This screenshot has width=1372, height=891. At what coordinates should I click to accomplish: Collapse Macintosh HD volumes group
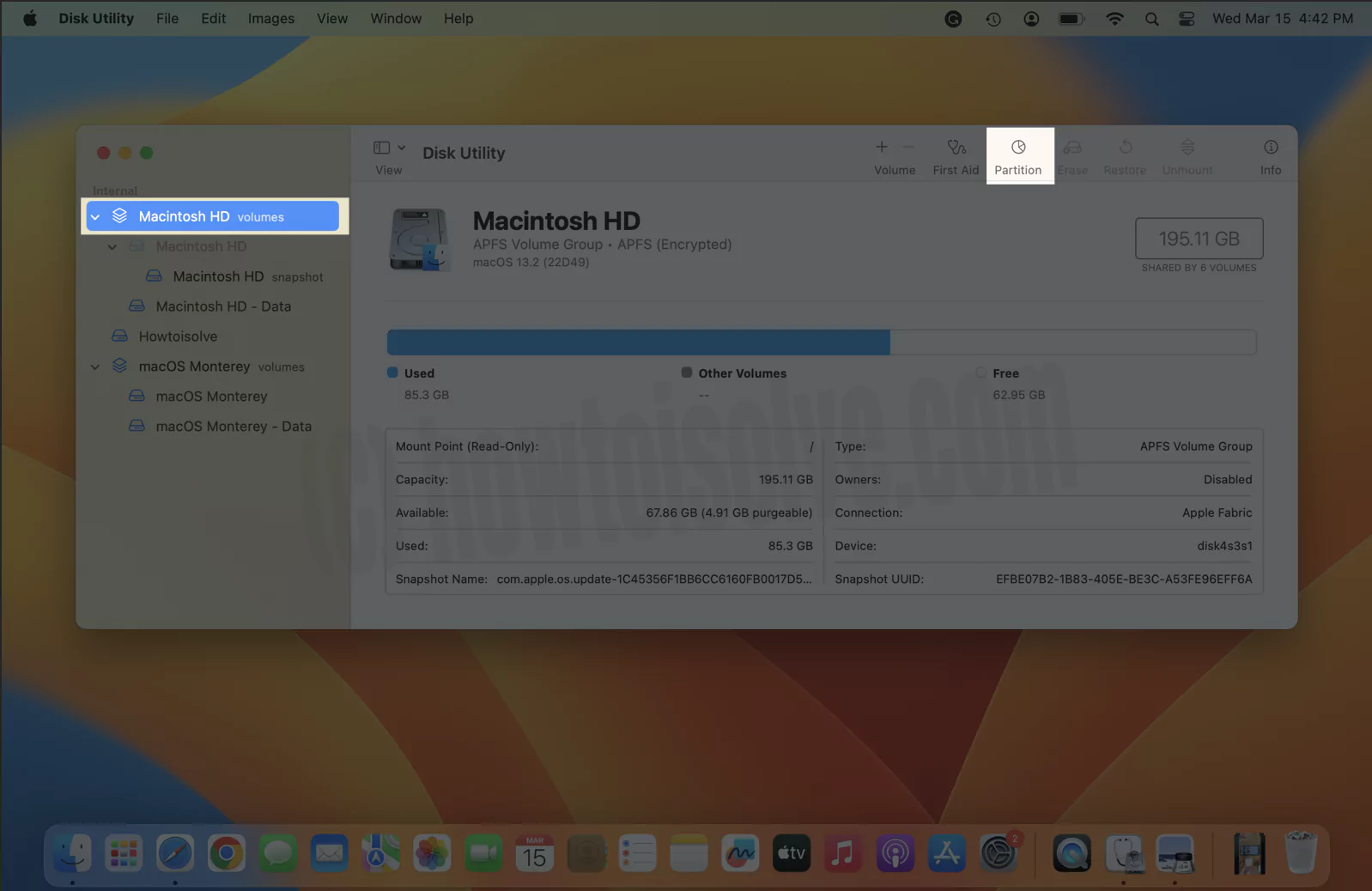pyautogui.click(x=95, y=217)
